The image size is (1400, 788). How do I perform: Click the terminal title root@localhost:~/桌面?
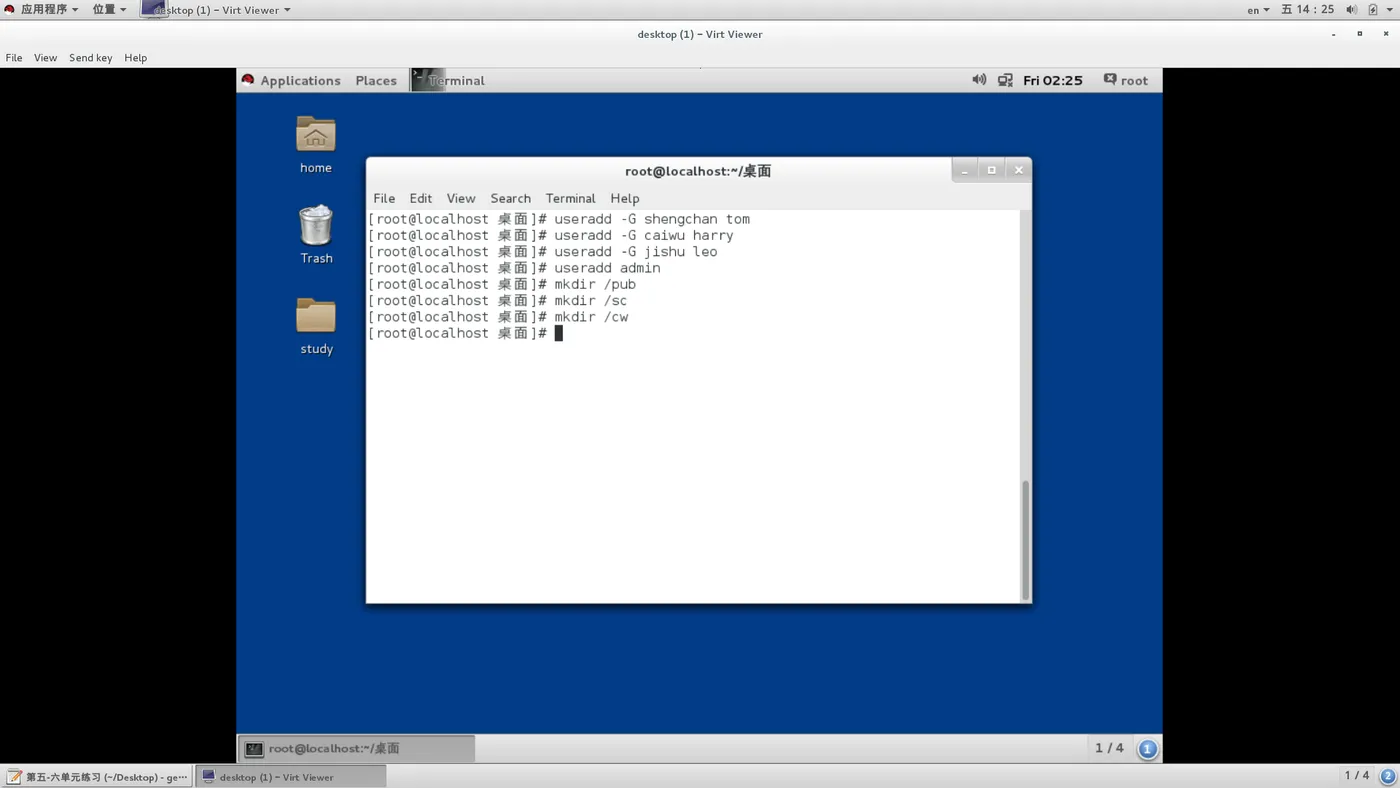[x=698, y=171]
